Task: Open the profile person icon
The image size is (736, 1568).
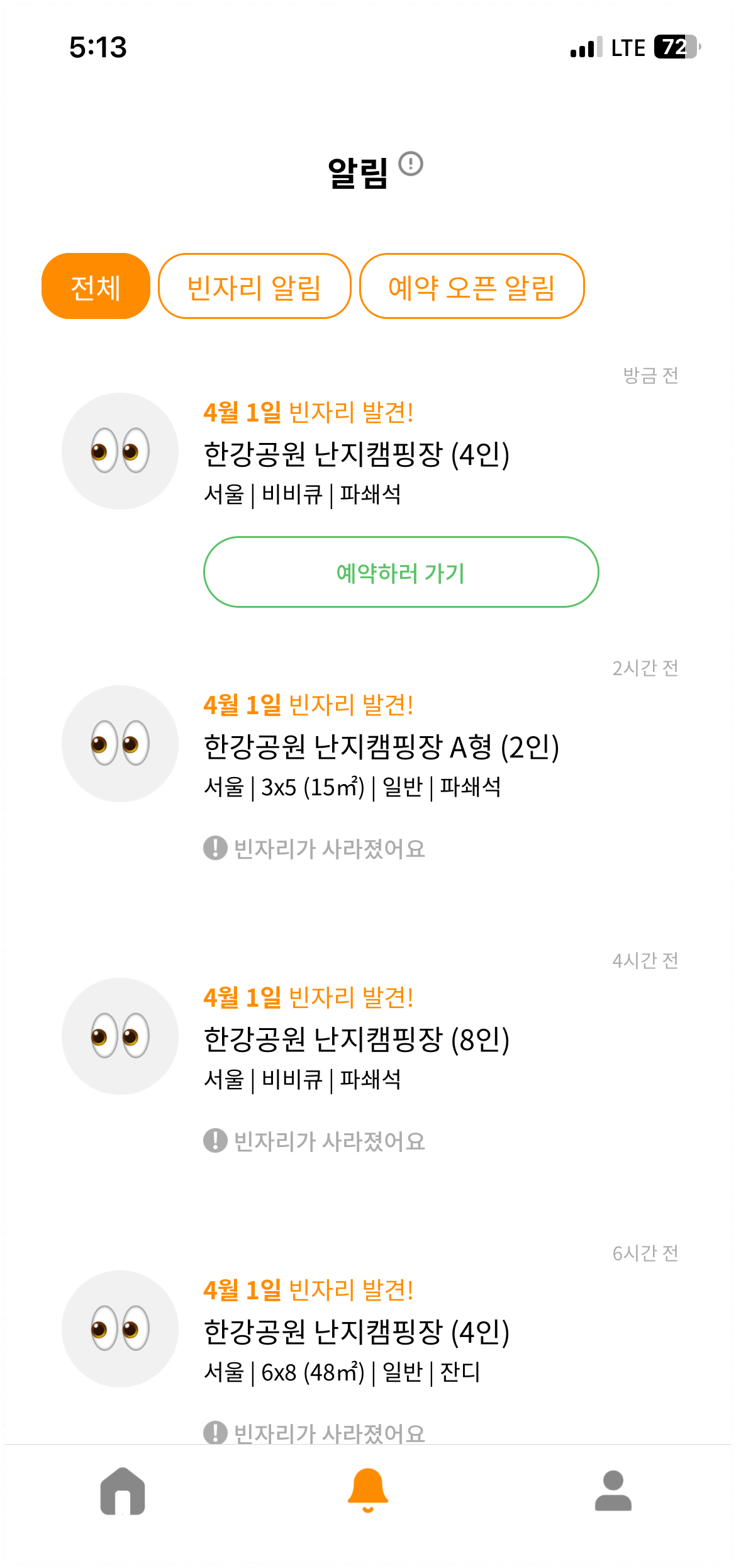Action: [x=613, y=1491]
